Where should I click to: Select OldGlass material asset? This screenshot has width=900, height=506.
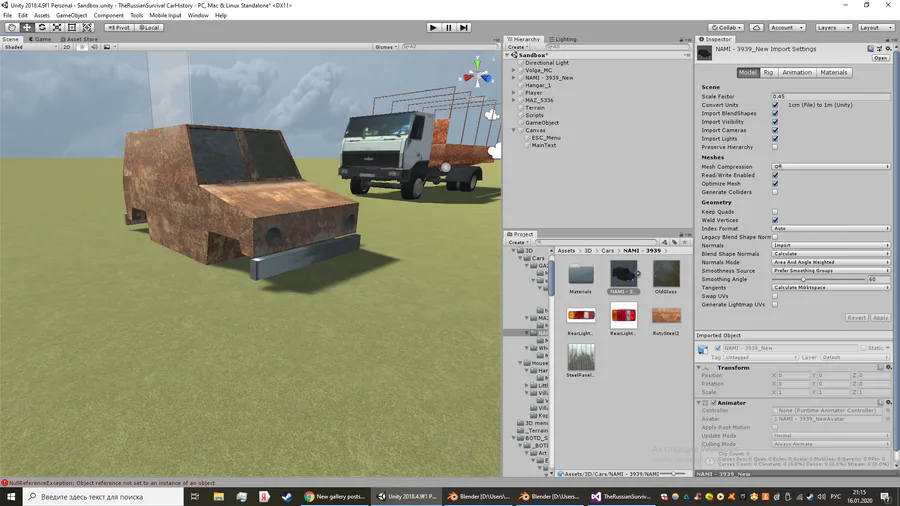coord(666,274)
